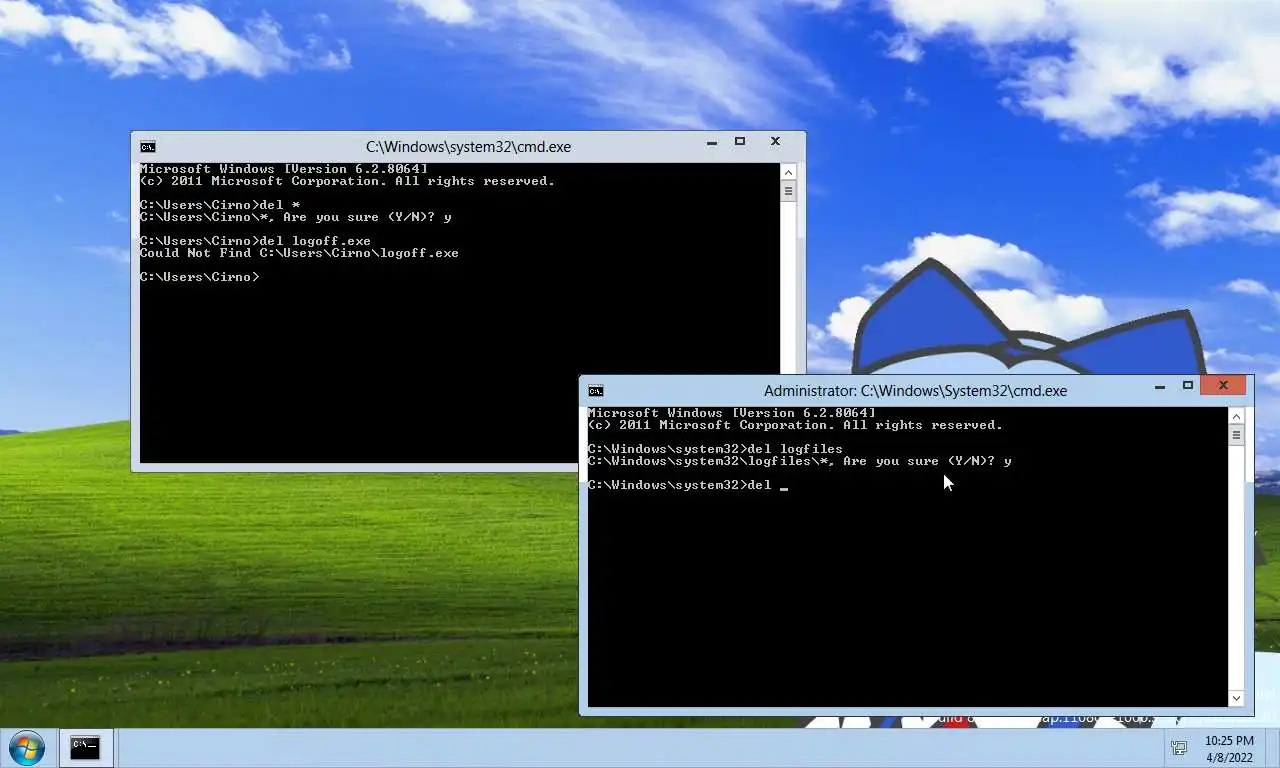This screenshot has width=1280, height=768.
Task: Close the Administrator cmd window
Action: pyautogui.click(x=1223, y=386)
